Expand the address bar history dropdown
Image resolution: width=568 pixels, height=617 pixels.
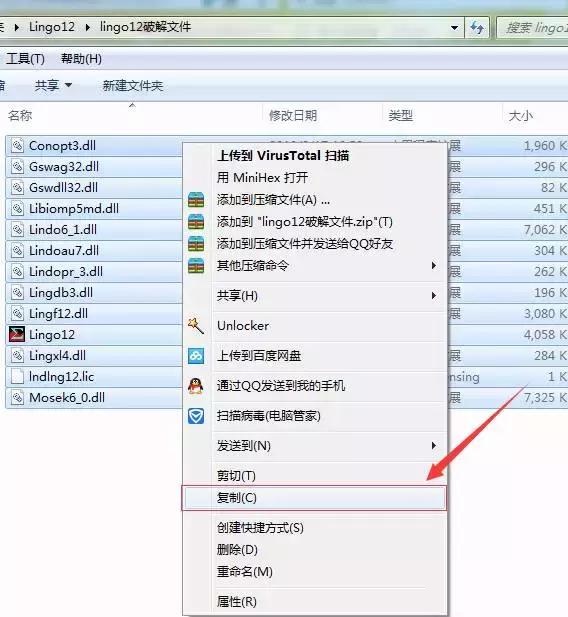coord(454,28)
